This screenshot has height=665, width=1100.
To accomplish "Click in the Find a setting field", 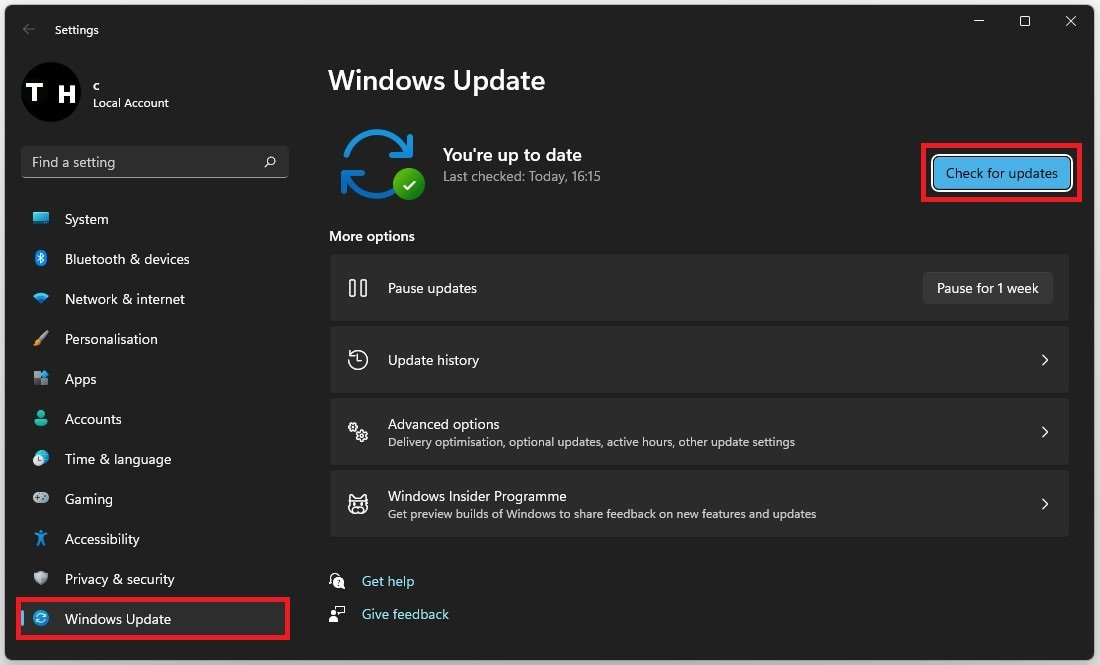I will 154,162.
